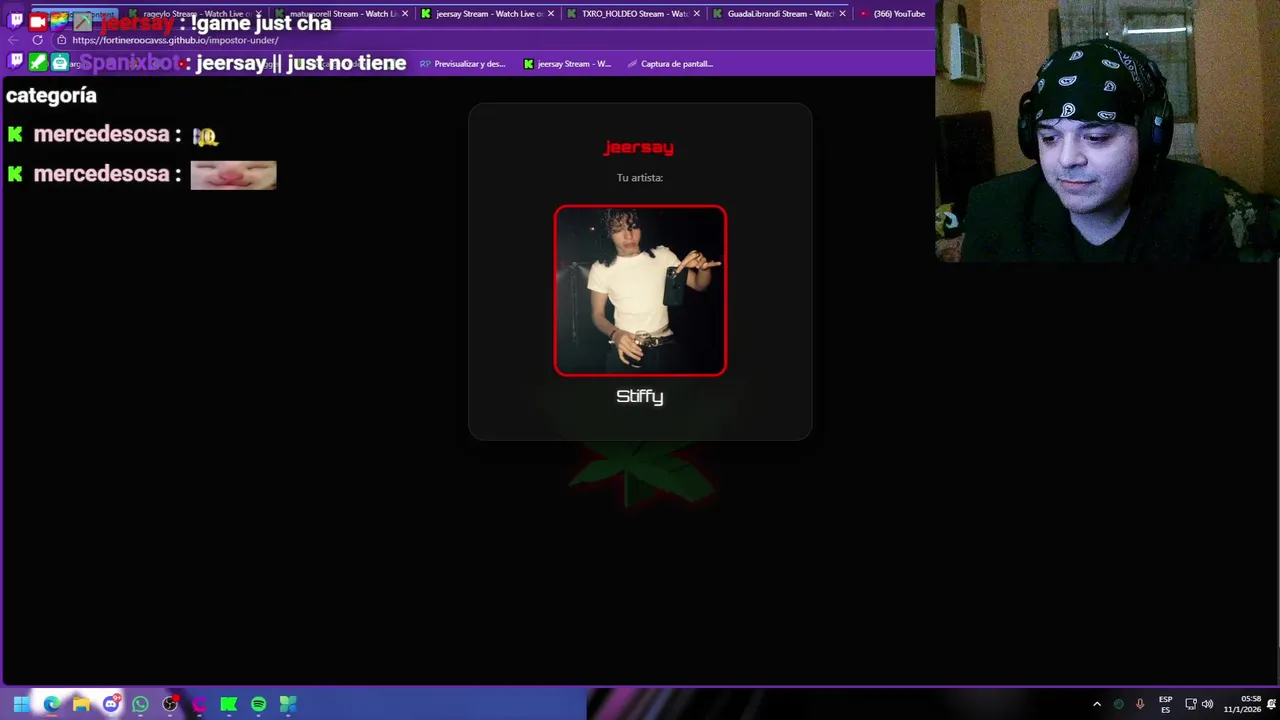Open Spotify from the taskbar
Screen dimensions: 1280x720
point(259,704)
